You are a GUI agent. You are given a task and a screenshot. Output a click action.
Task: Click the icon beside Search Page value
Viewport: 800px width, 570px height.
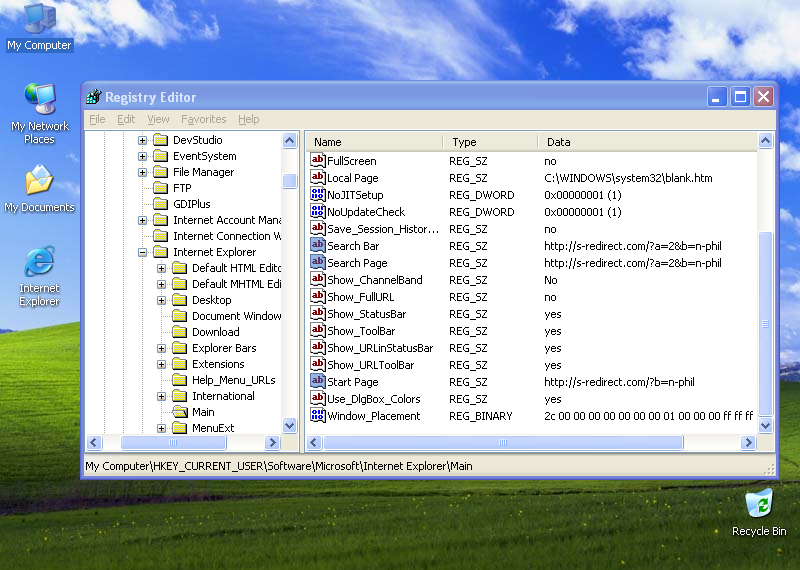[317, 262]
